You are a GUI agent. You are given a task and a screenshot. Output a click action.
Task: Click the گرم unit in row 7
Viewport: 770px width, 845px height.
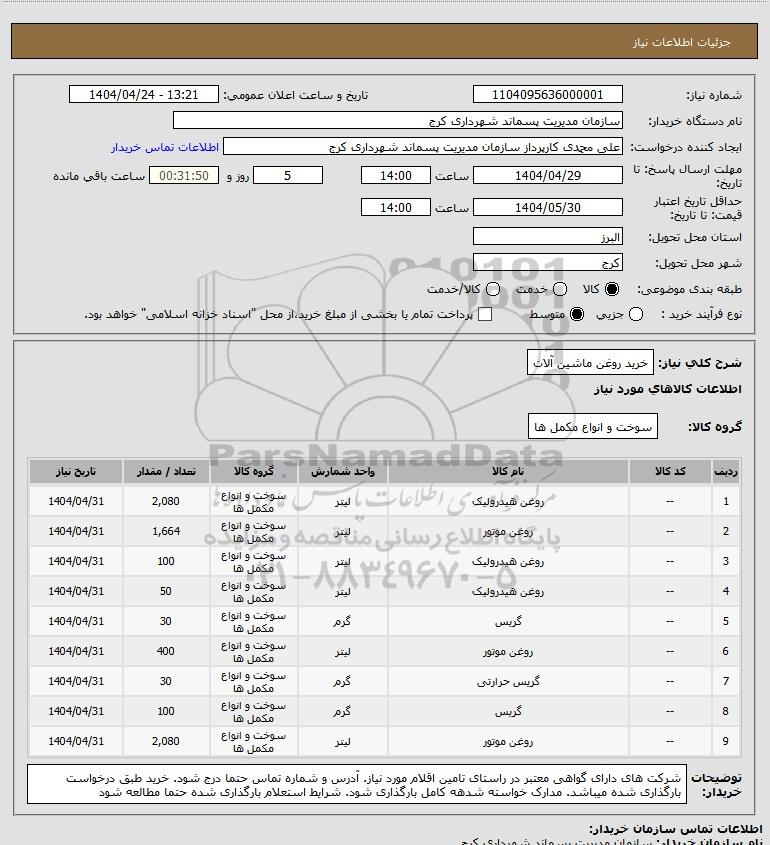342,682
